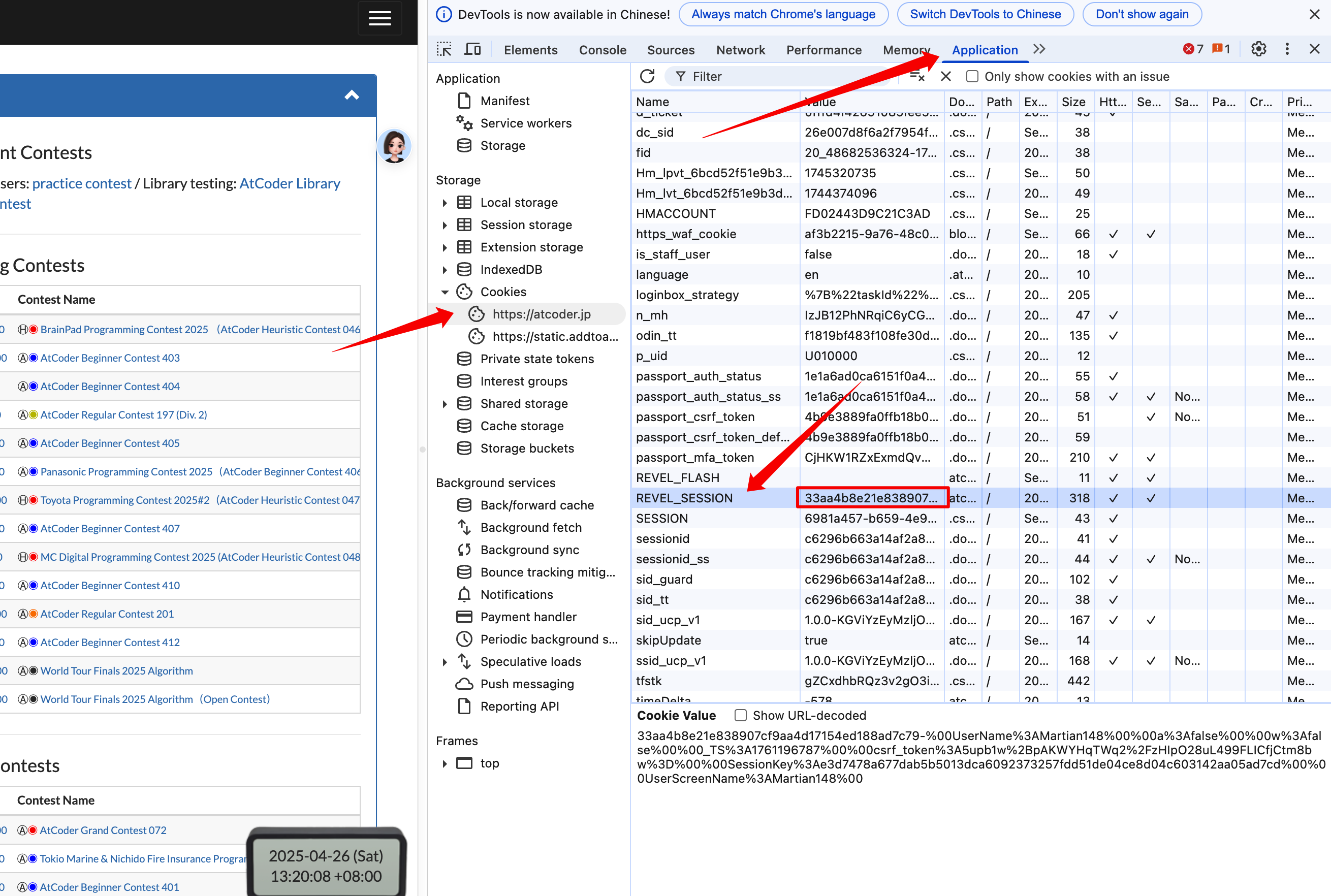This screenshot has height=896, width=1331.
Task: Click the error count badge showing 7
Action: [x=1193, y=50]
